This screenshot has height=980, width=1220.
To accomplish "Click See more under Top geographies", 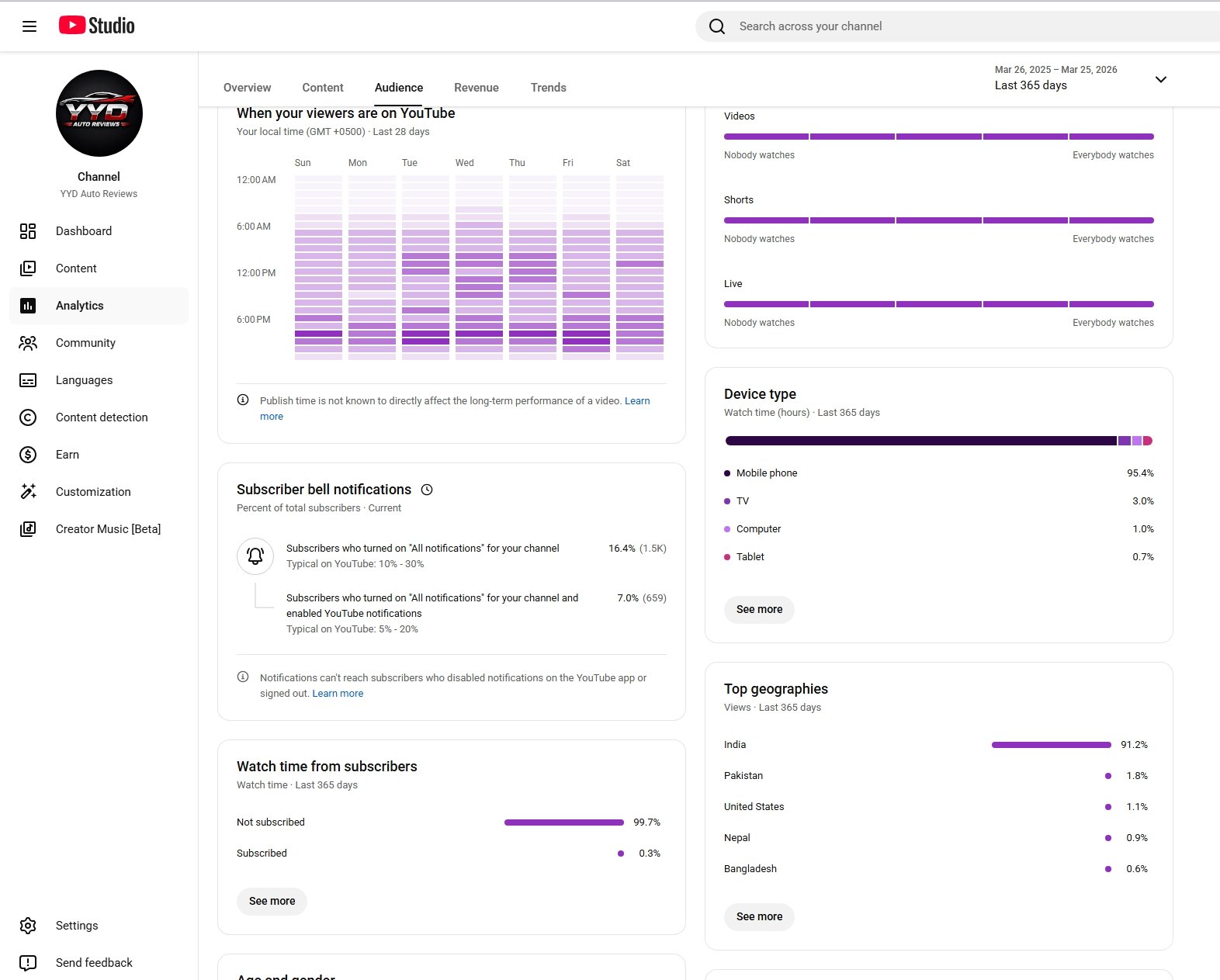I will tap(759, 917).
